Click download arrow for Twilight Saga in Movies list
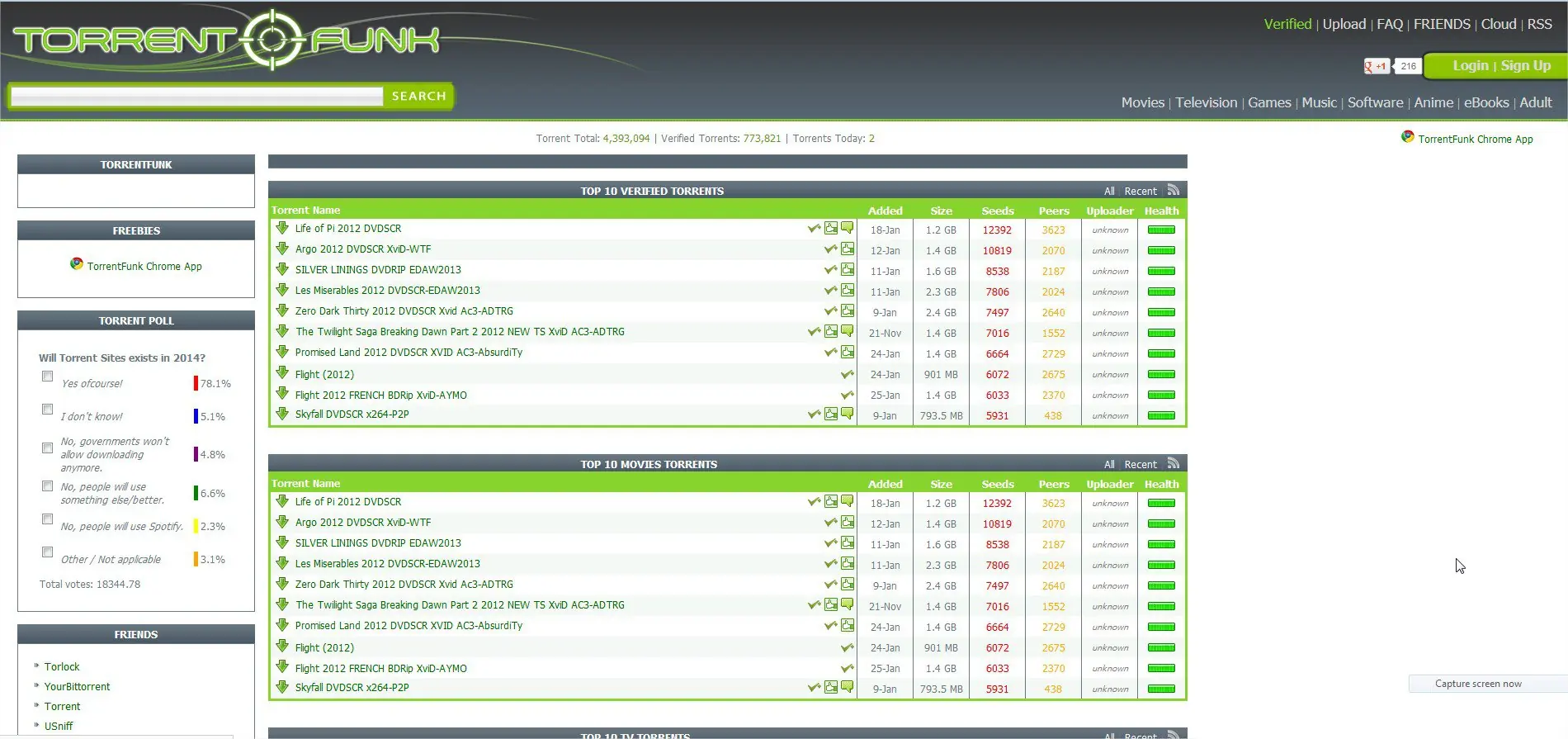This screenshot has height=739, width=1568. [x=282, y=604]
